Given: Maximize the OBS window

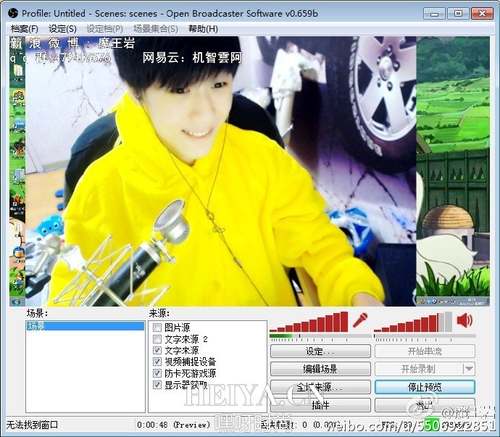Looking at the screenshot, I should [x=458, y=14].
